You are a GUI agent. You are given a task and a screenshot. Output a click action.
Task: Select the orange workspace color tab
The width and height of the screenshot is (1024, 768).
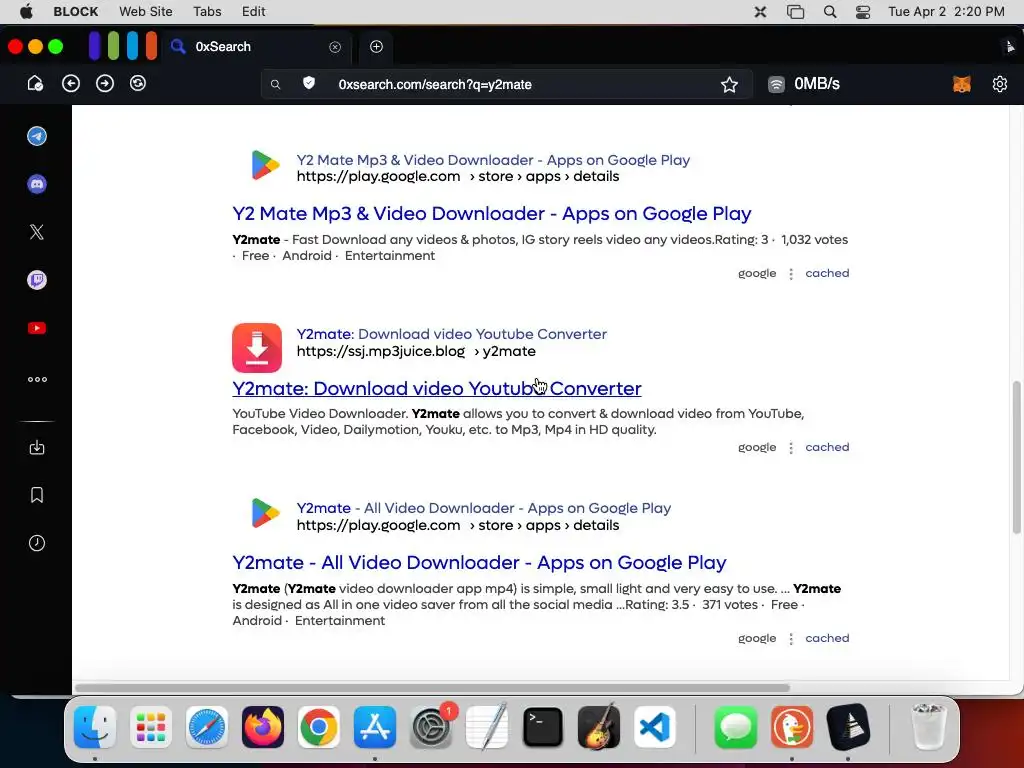coord(152,46)
